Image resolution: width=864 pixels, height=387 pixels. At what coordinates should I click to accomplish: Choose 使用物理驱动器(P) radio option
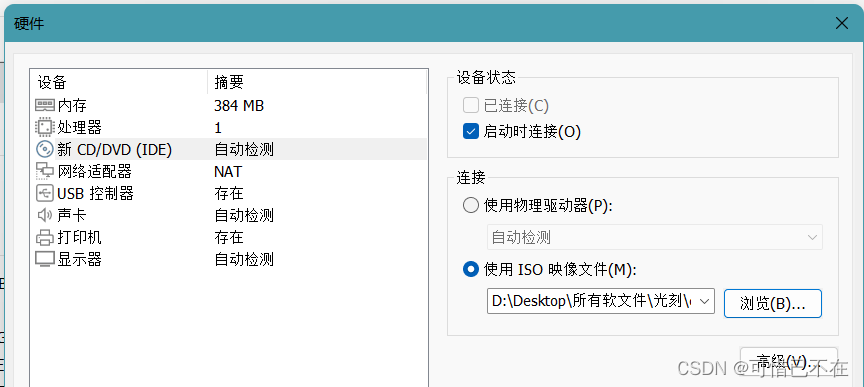(x=471, y=206)
